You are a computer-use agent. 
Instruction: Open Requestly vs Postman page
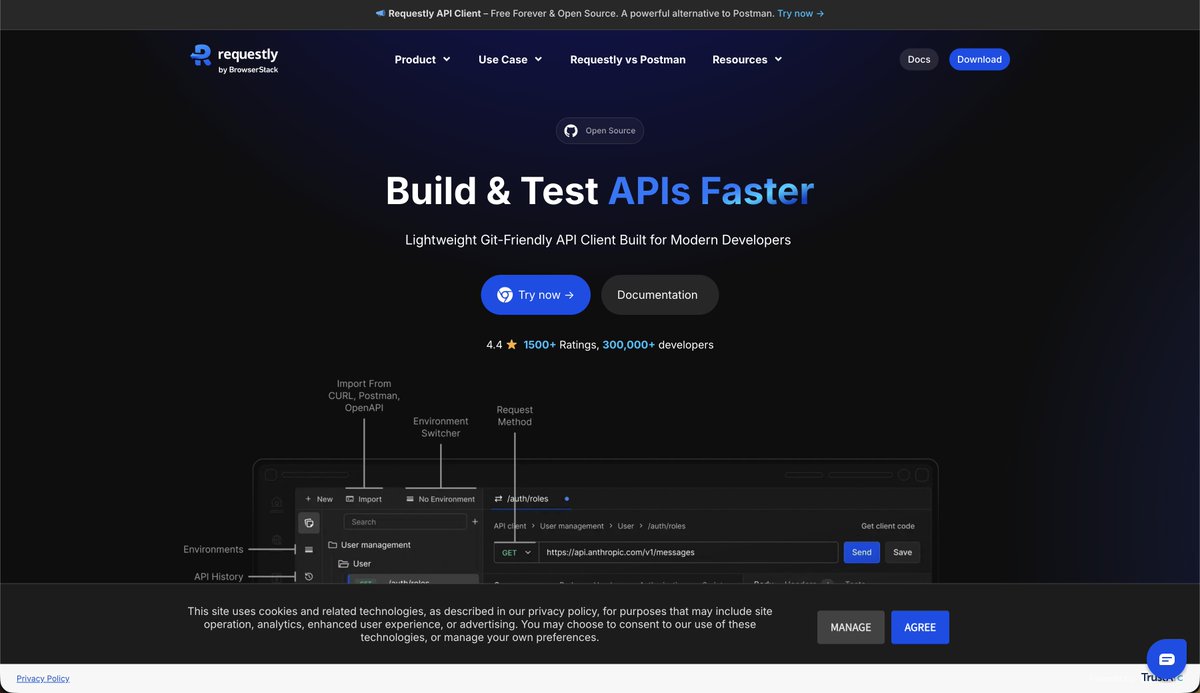(628, 59)
